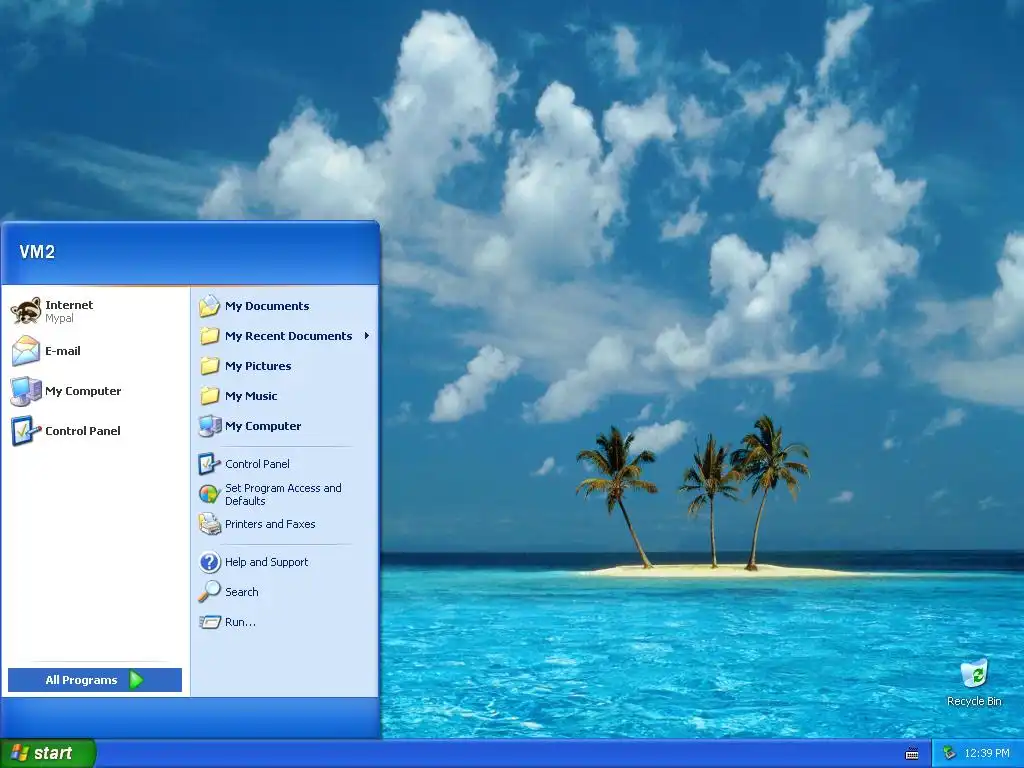This screenshot has width=1024, height=768.
Task: Open Control Panel in the left pinned list
Action: 95,430
